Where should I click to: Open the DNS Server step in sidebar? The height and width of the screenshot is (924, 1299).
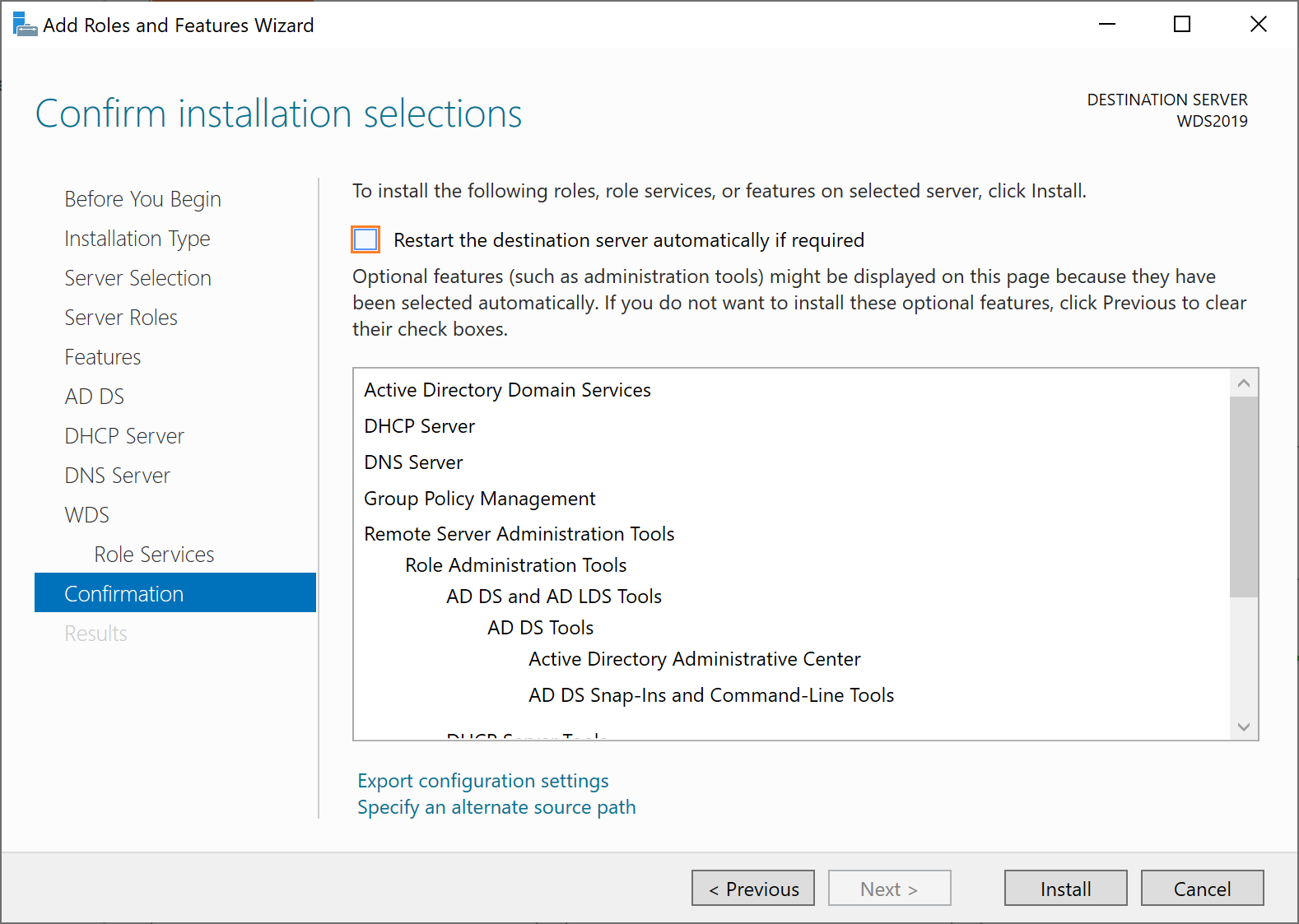(117, 476)
